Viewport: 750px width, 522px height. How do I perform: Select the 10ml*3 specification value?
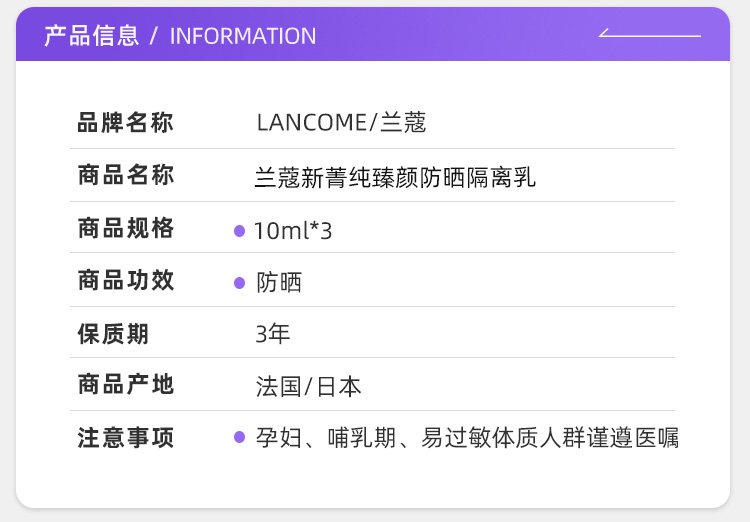[x=293, y=231]
